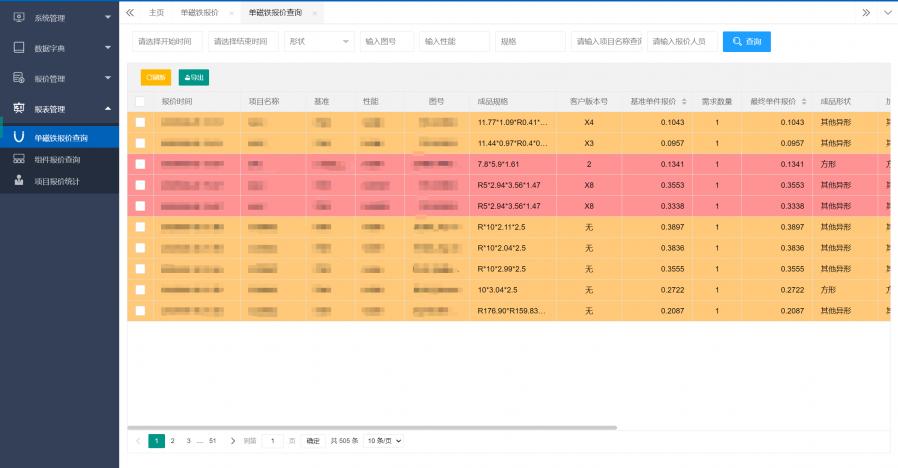Switch to the 主页 tab
The image size is (898, 468).
(156, 13)
